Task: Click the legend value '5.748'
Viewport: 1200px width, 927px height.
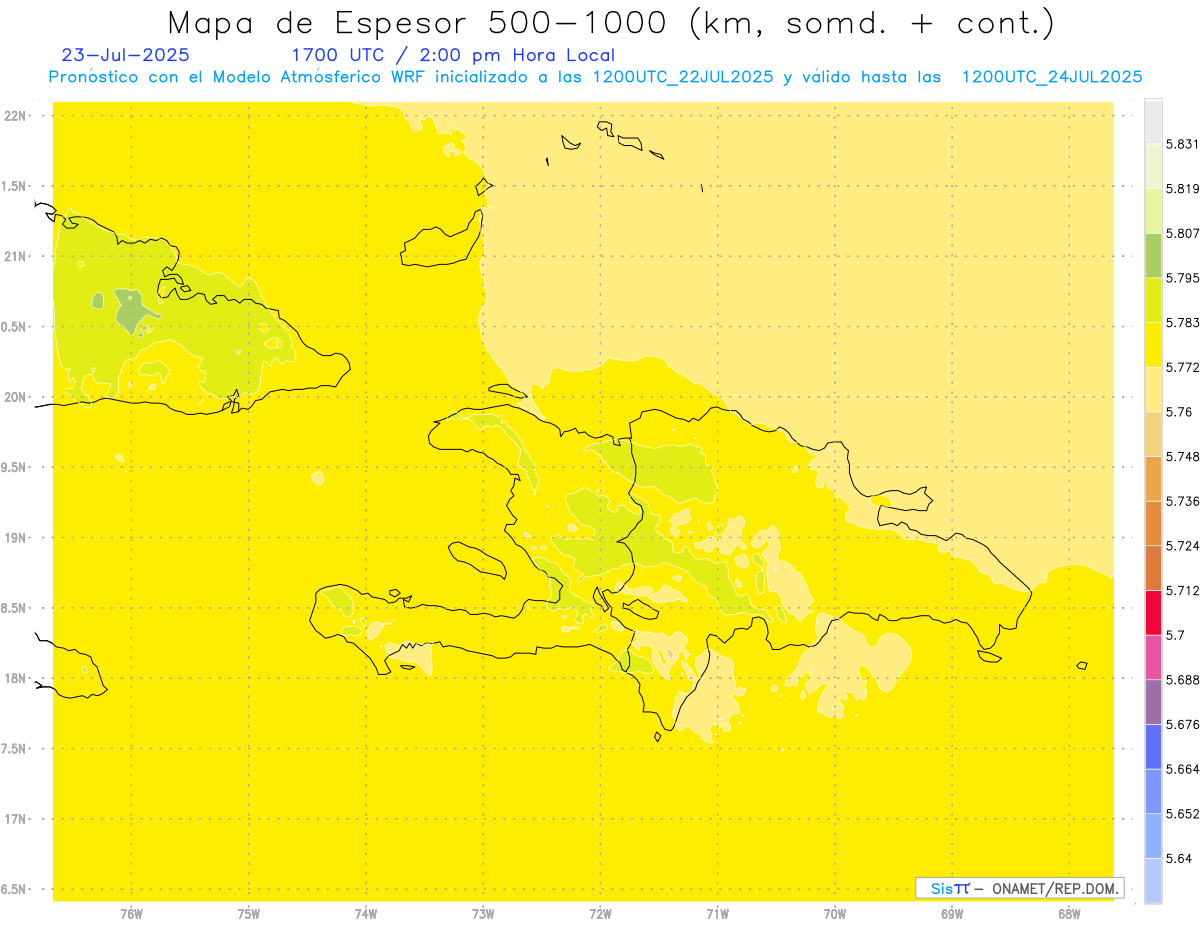Action: click(x=1183, y=457)
